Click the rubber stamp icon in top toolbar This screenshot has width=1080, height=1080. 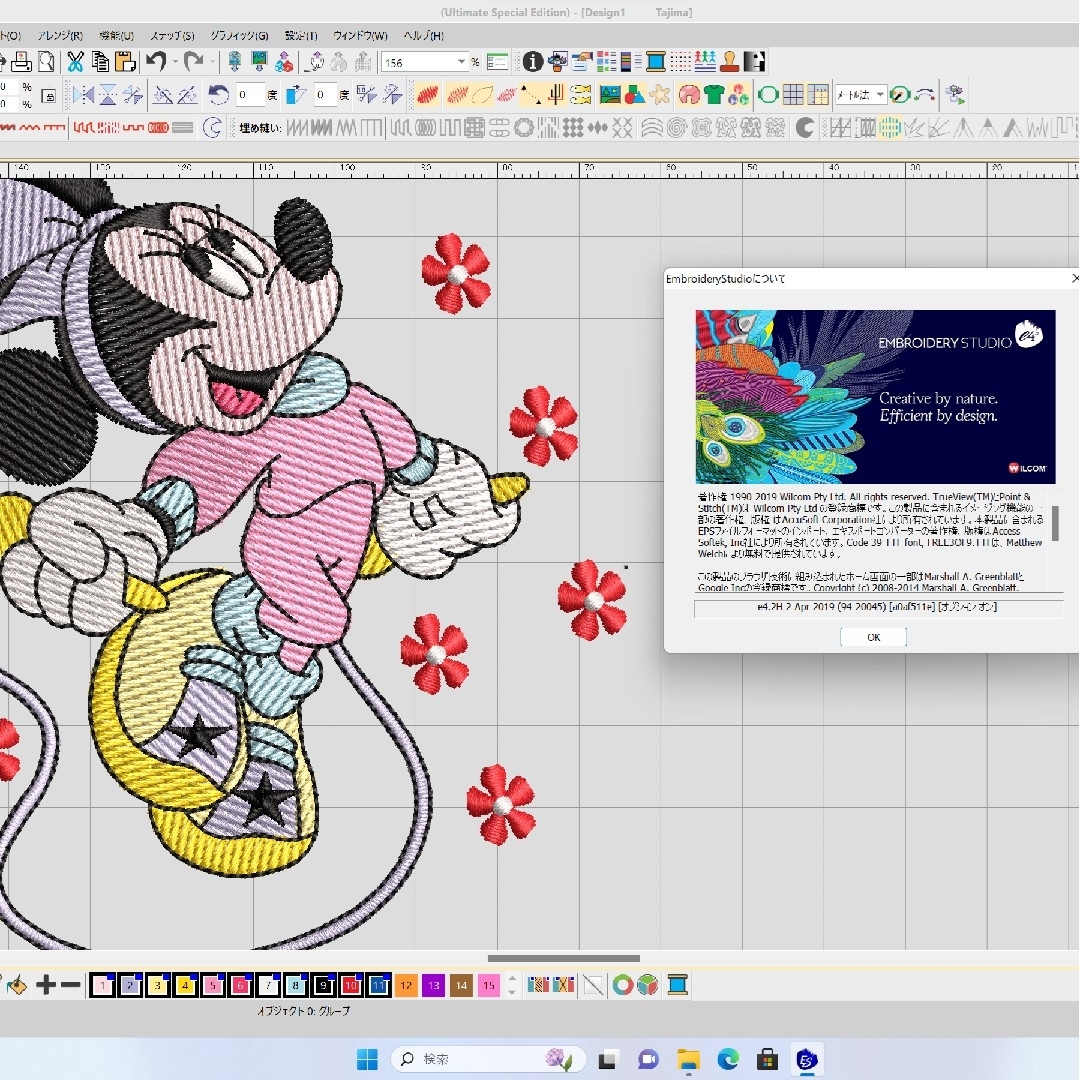point(729,62)
